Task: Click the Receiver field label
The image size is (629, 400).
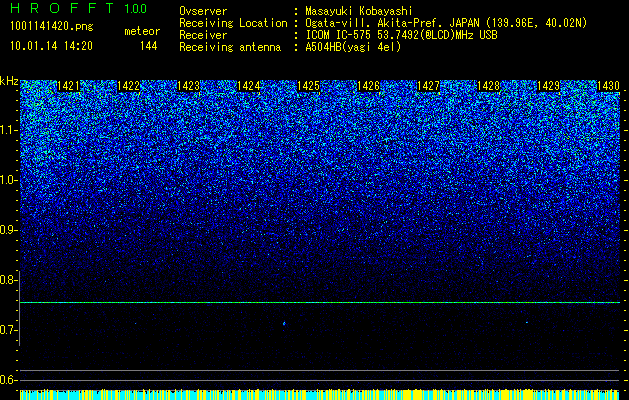Action: (203, 35)
